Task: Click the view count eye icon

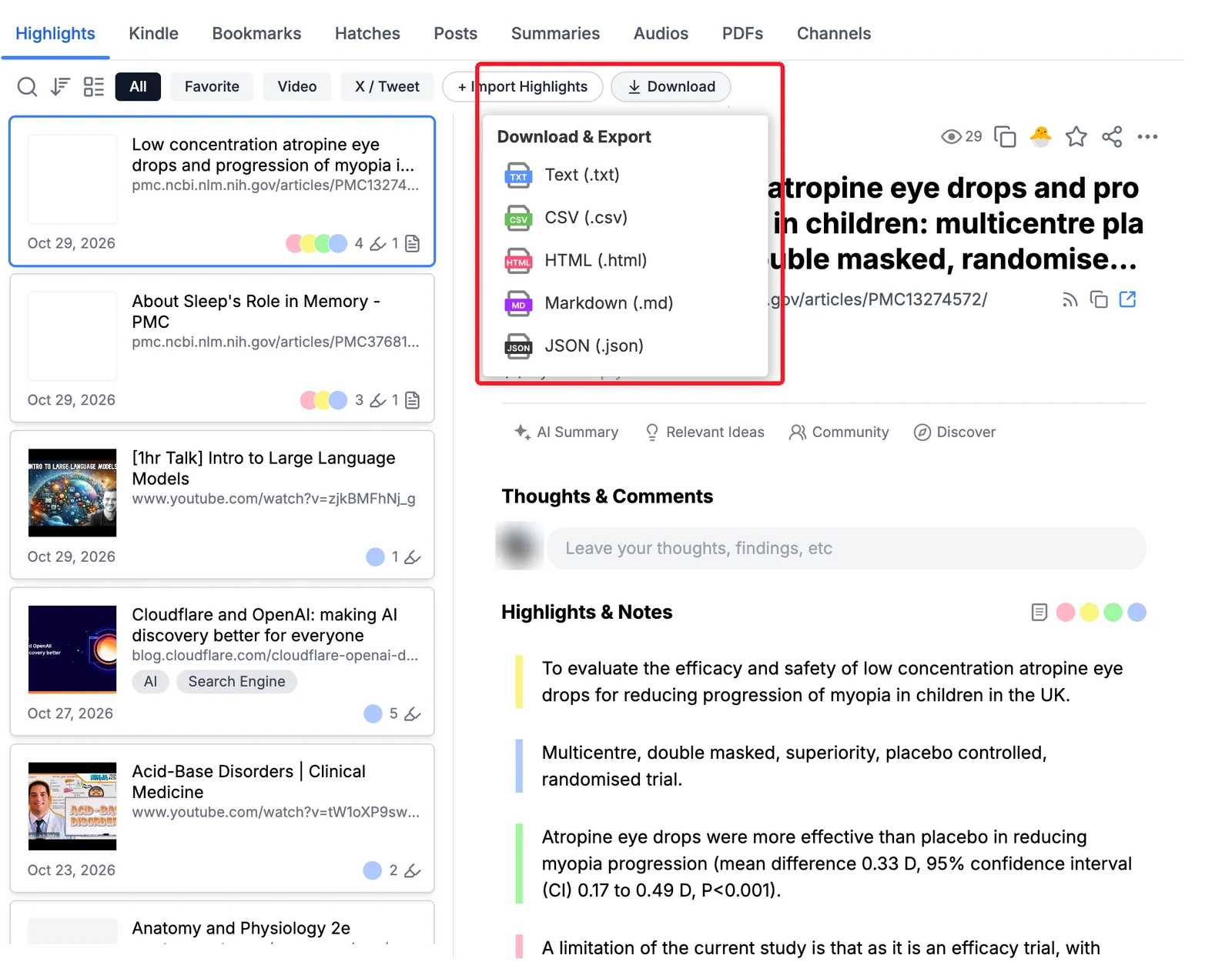Action: click(952, 137)
